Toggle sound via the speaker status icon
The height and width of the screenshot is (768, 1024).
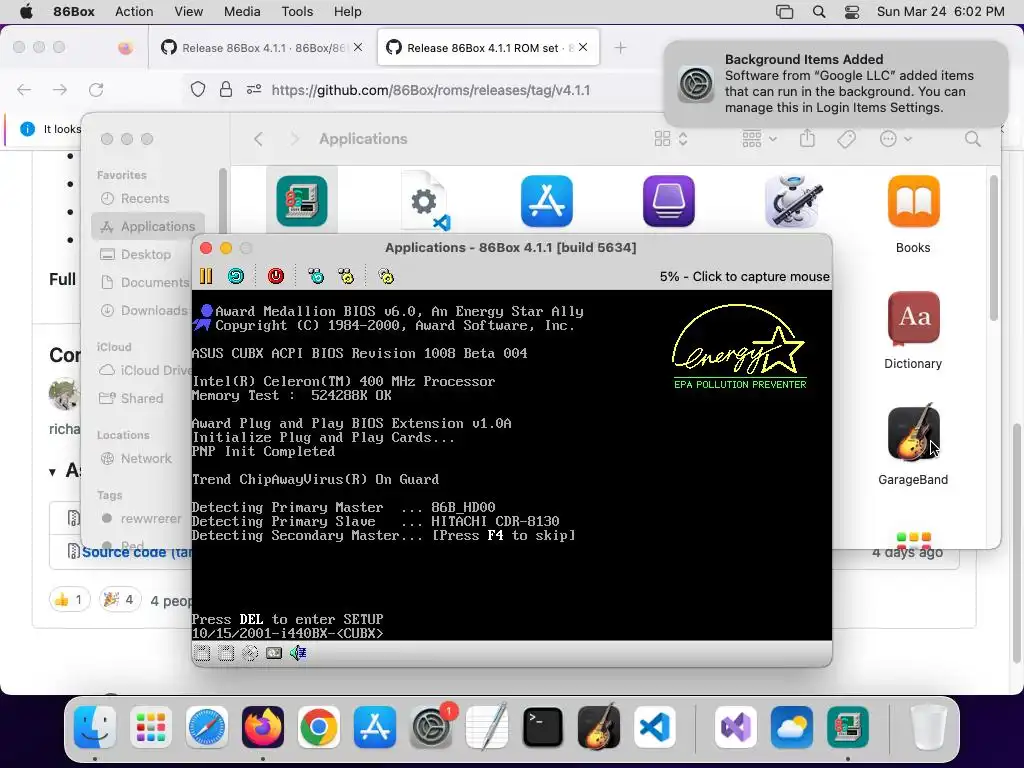click(298, 653)
